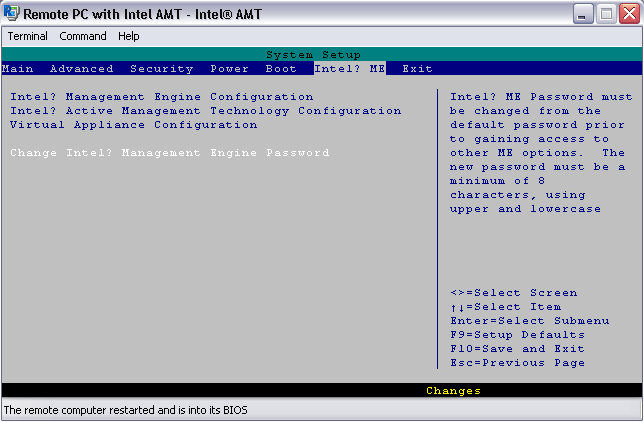This screenshot has height=422, width=644.
Task: Switch to the Advanced BIOS tab
Action: [81, 69]
